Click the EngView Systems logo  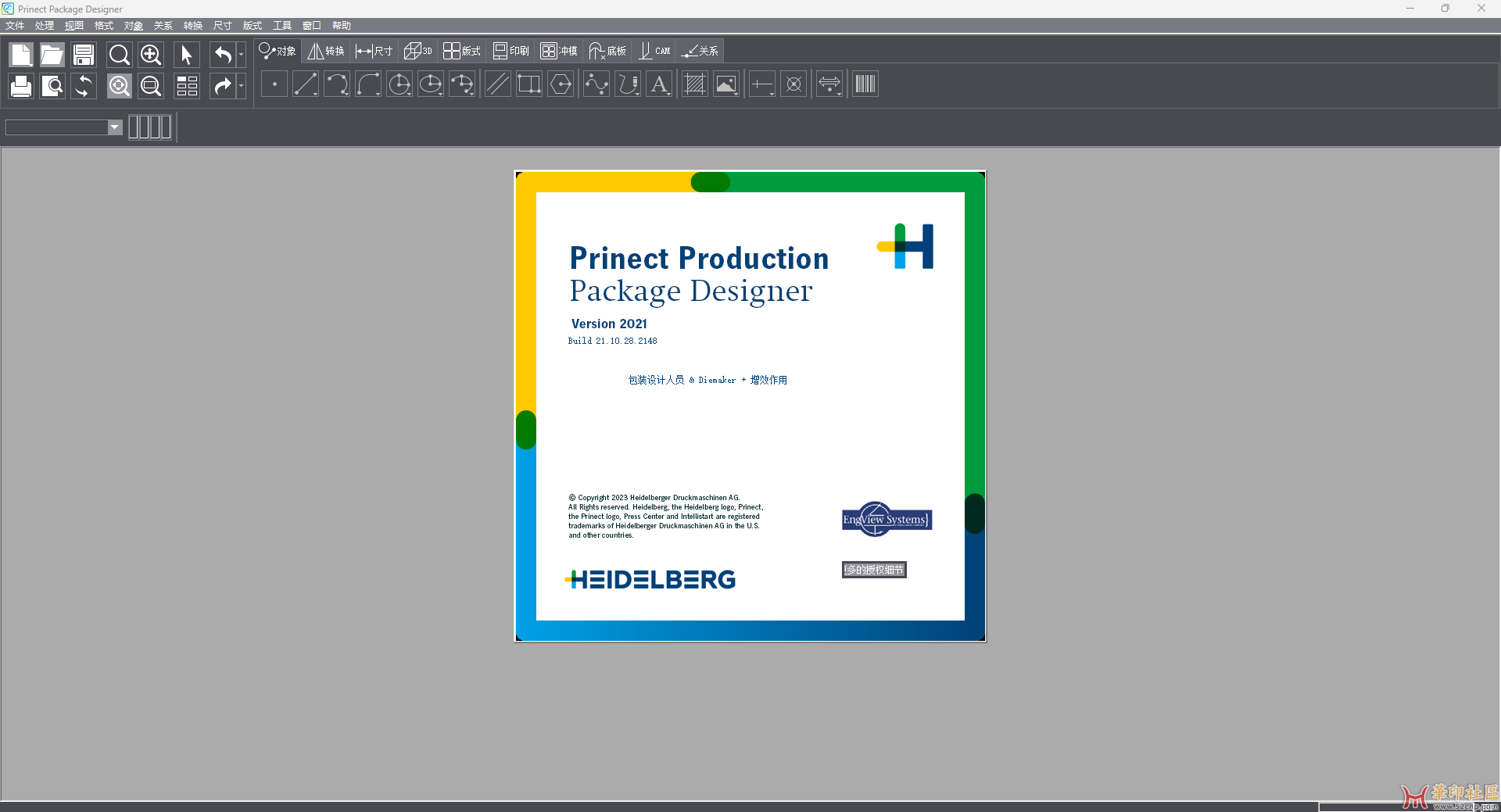click(887, 519)
